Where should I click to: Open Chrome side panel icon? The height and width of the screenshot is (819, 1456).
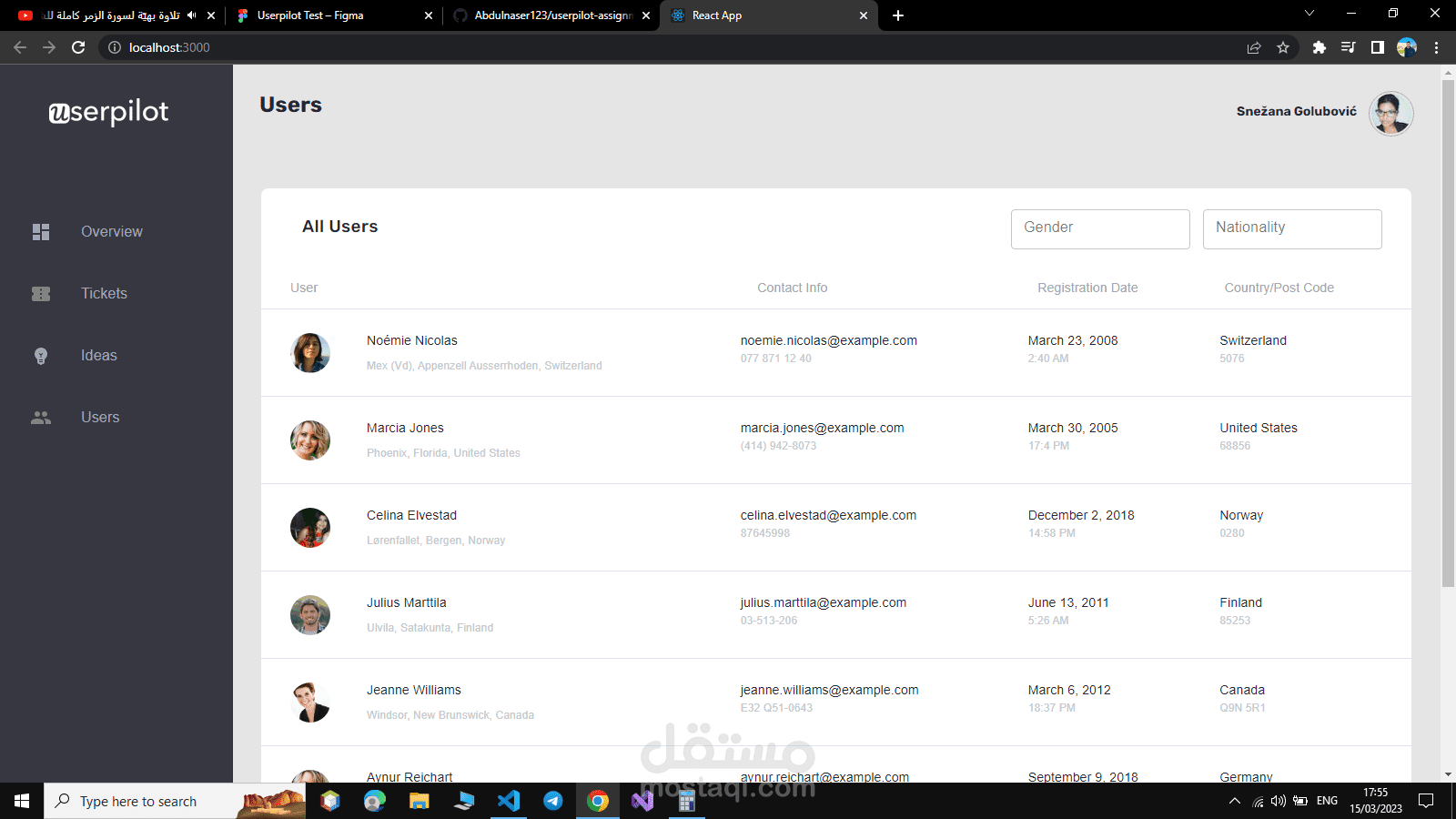(1378, 47)
